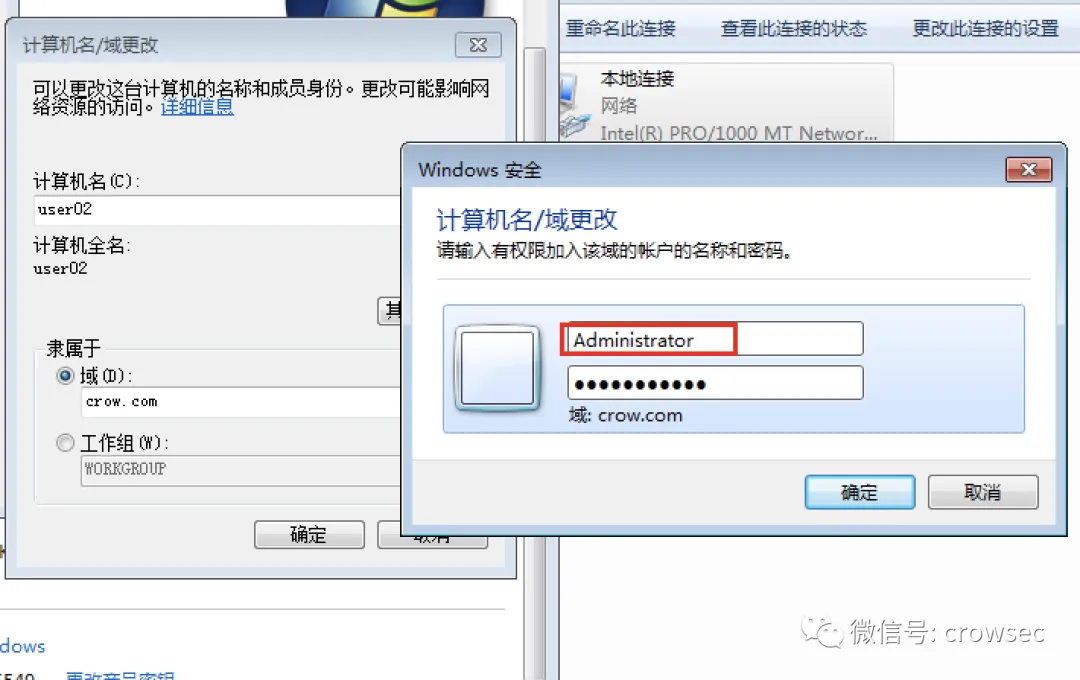
Task: Open the 详细信息 link
Action: point(197,107)
